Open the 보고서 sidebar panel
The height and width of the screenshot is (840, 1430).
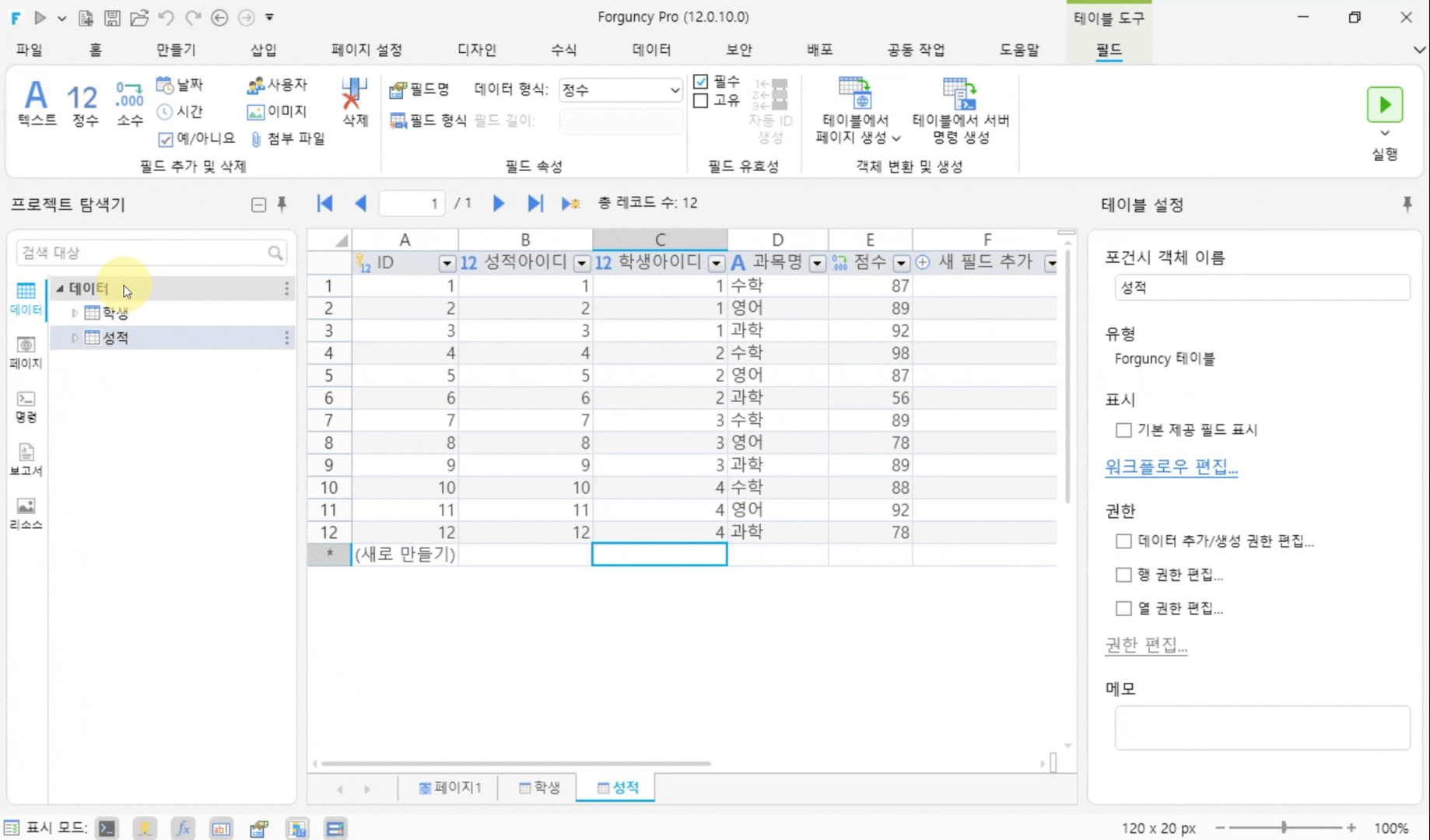(x=26, y=460)
